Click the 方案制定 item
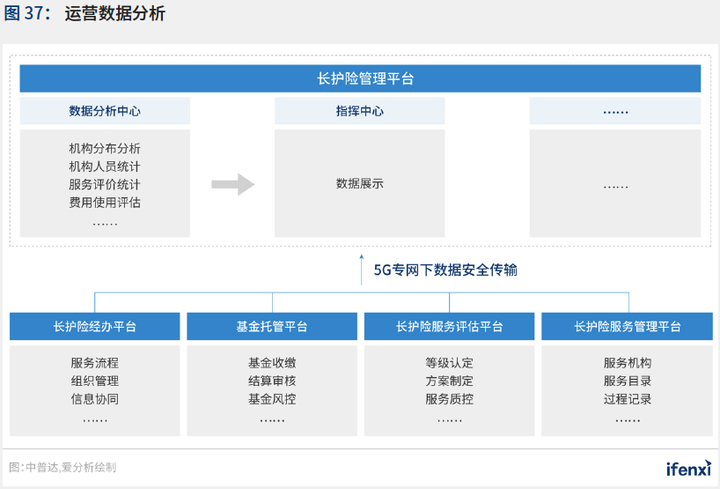 pos(449,381)
